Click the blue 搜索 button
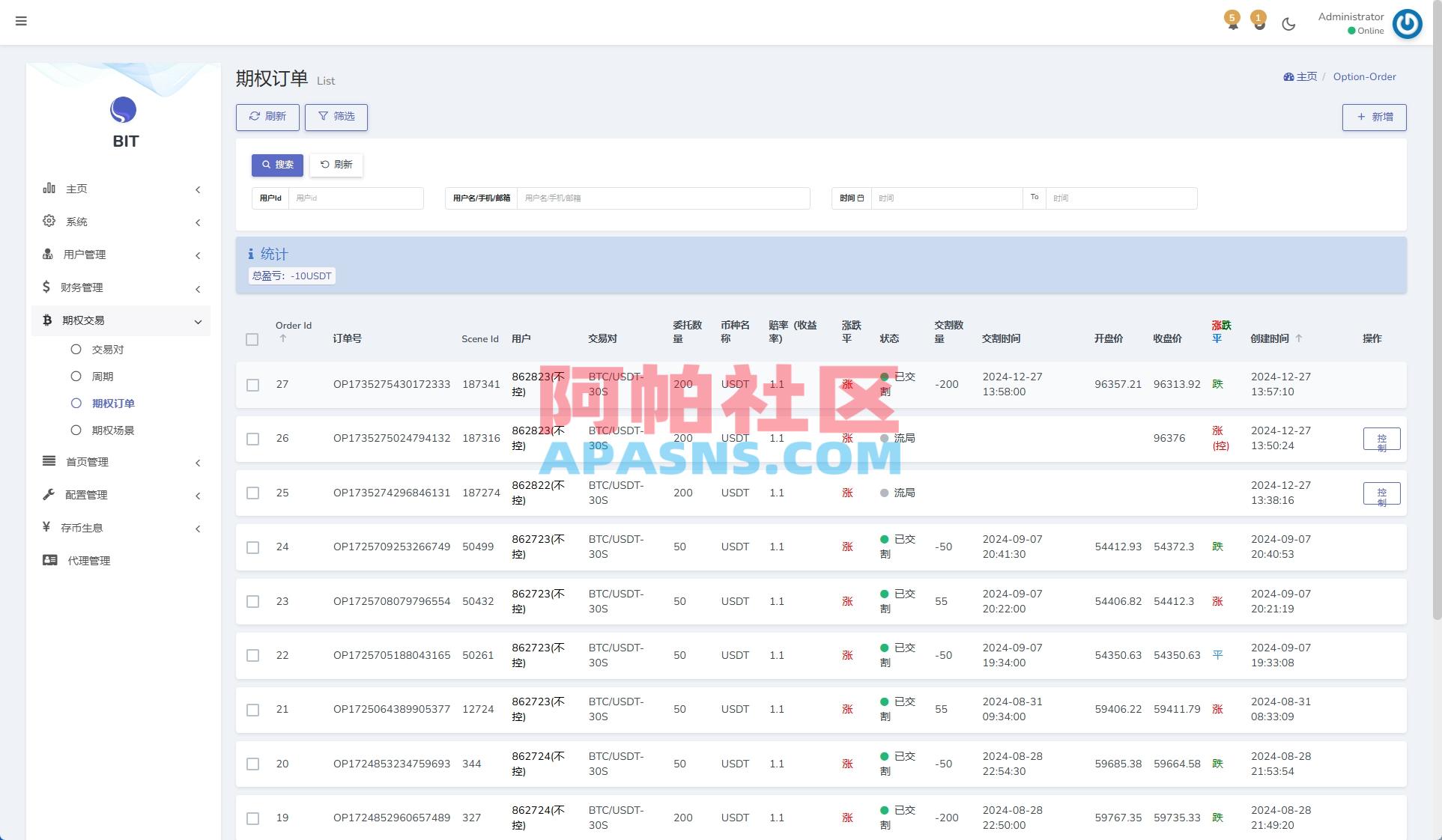This screenshot has width=1442, height=840. (x=277, y=165)
